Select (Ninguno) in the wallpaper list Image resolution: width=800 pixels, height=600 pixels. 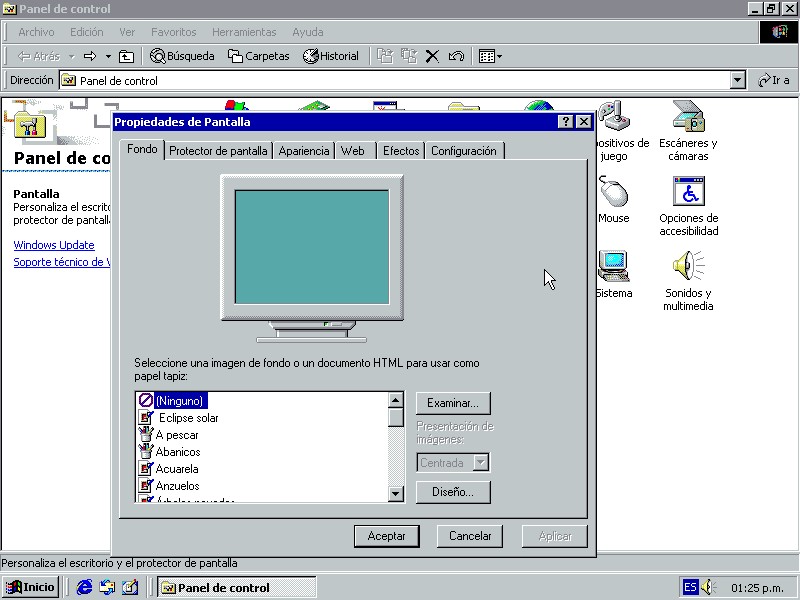point(179,401)
